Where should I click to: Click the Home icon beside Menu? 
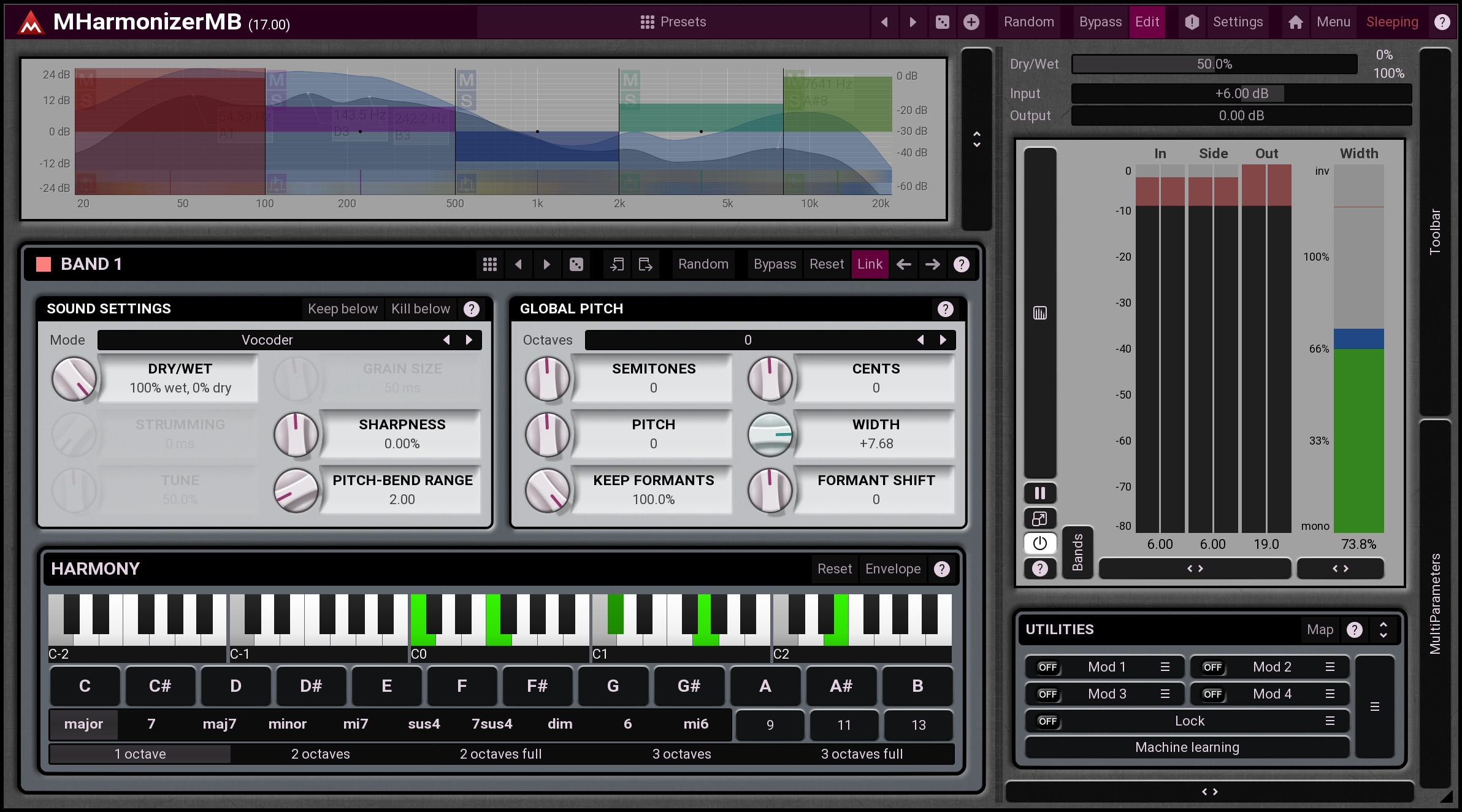point(1295,22)
